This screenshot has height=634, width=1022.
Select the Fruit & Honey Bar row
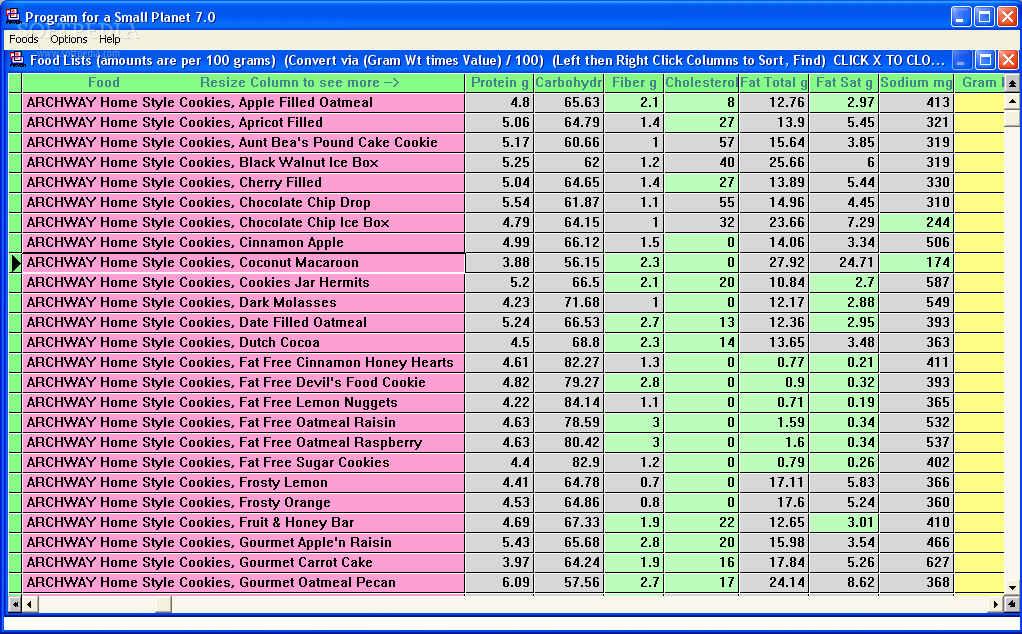coord(244,523)
